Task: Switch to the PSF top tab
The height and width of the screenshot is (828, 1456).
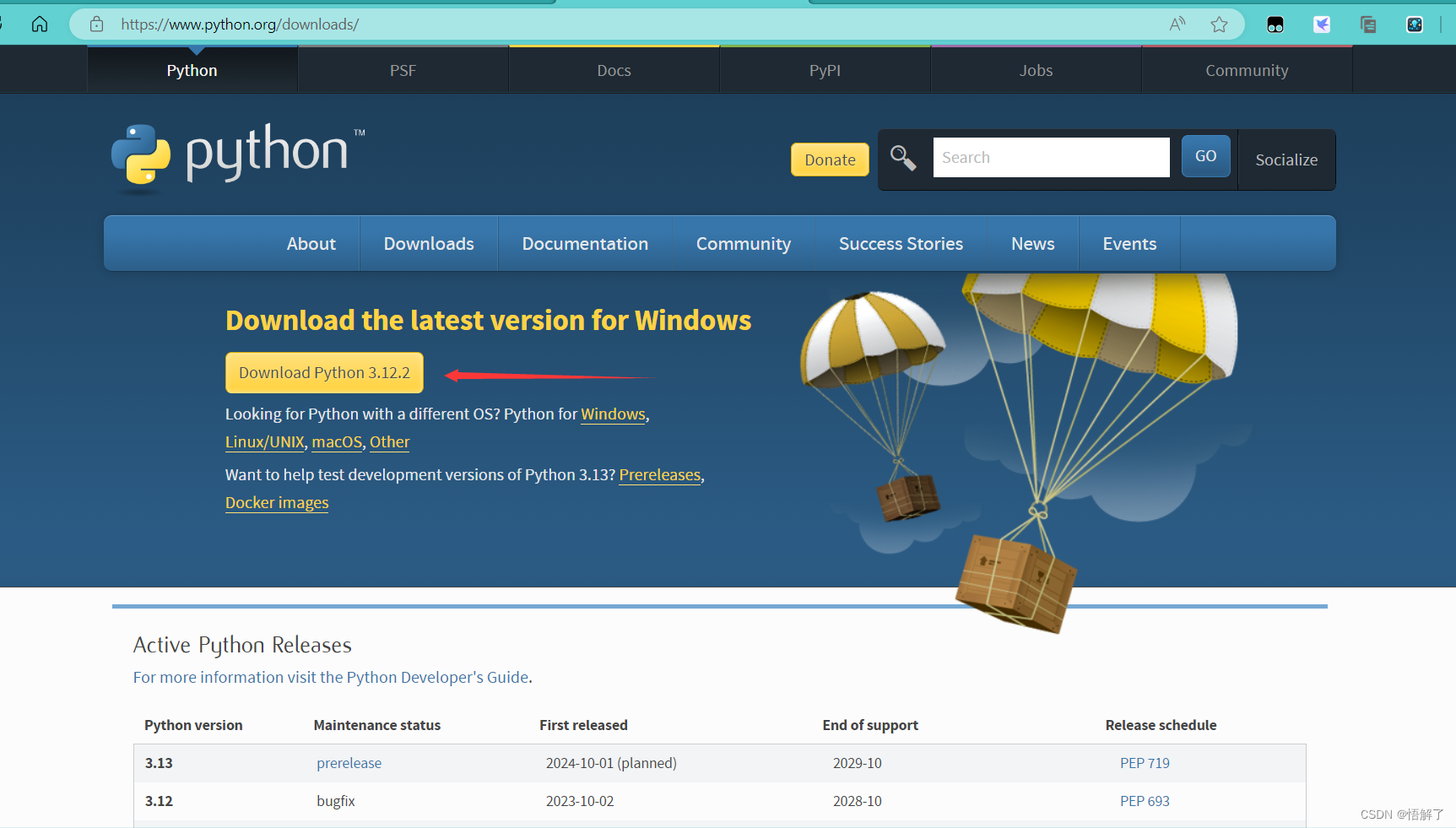Action: coord(403,70)
